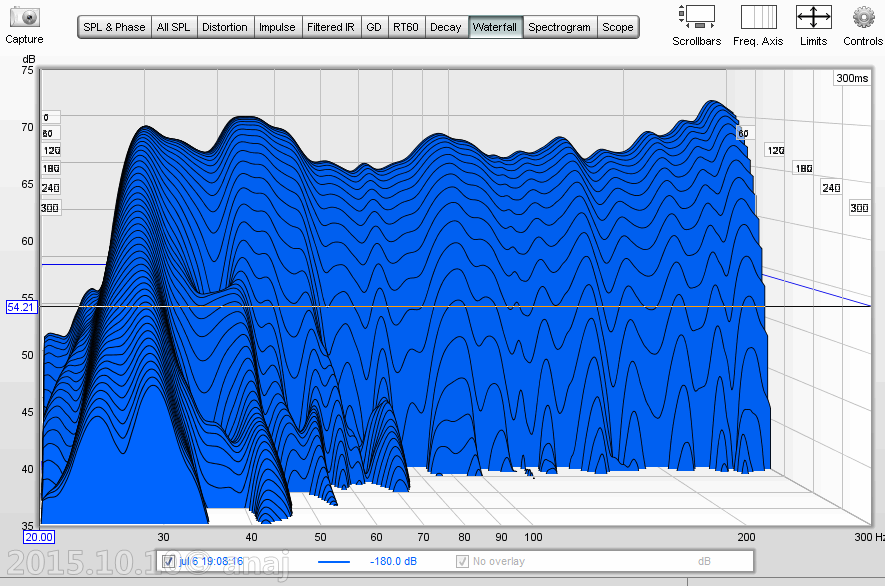
Task: Switch to the Scope tab
Action: pos(618,27)
